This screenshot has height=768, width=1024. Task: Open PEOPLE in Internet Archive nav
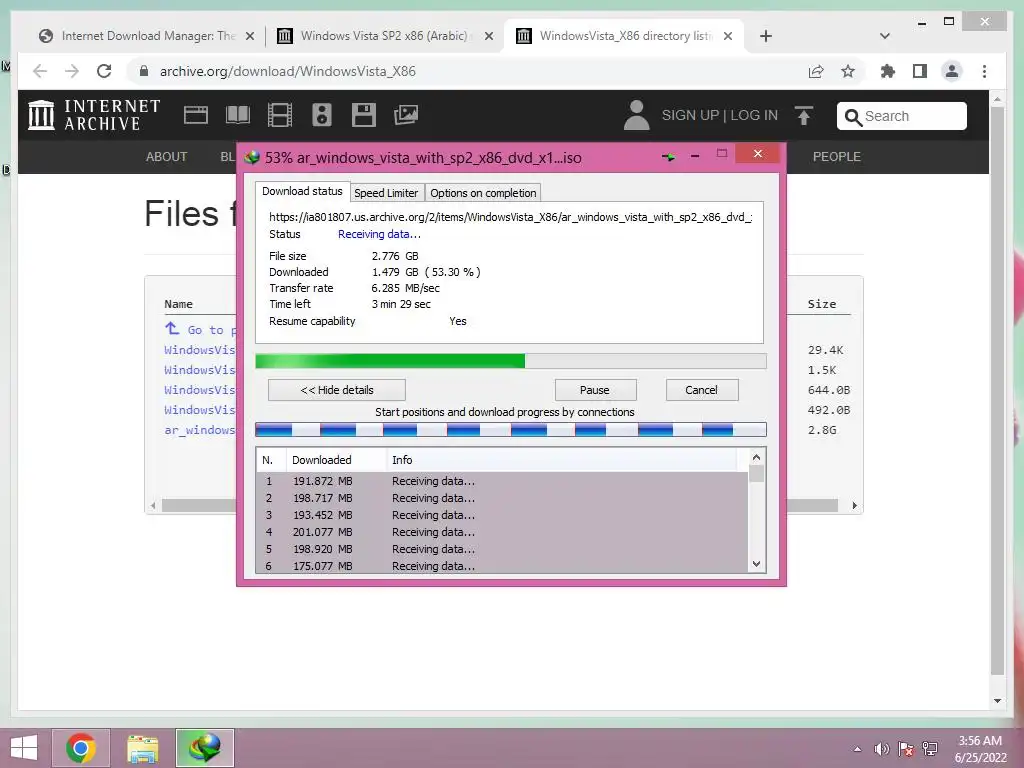coord(837,157)
